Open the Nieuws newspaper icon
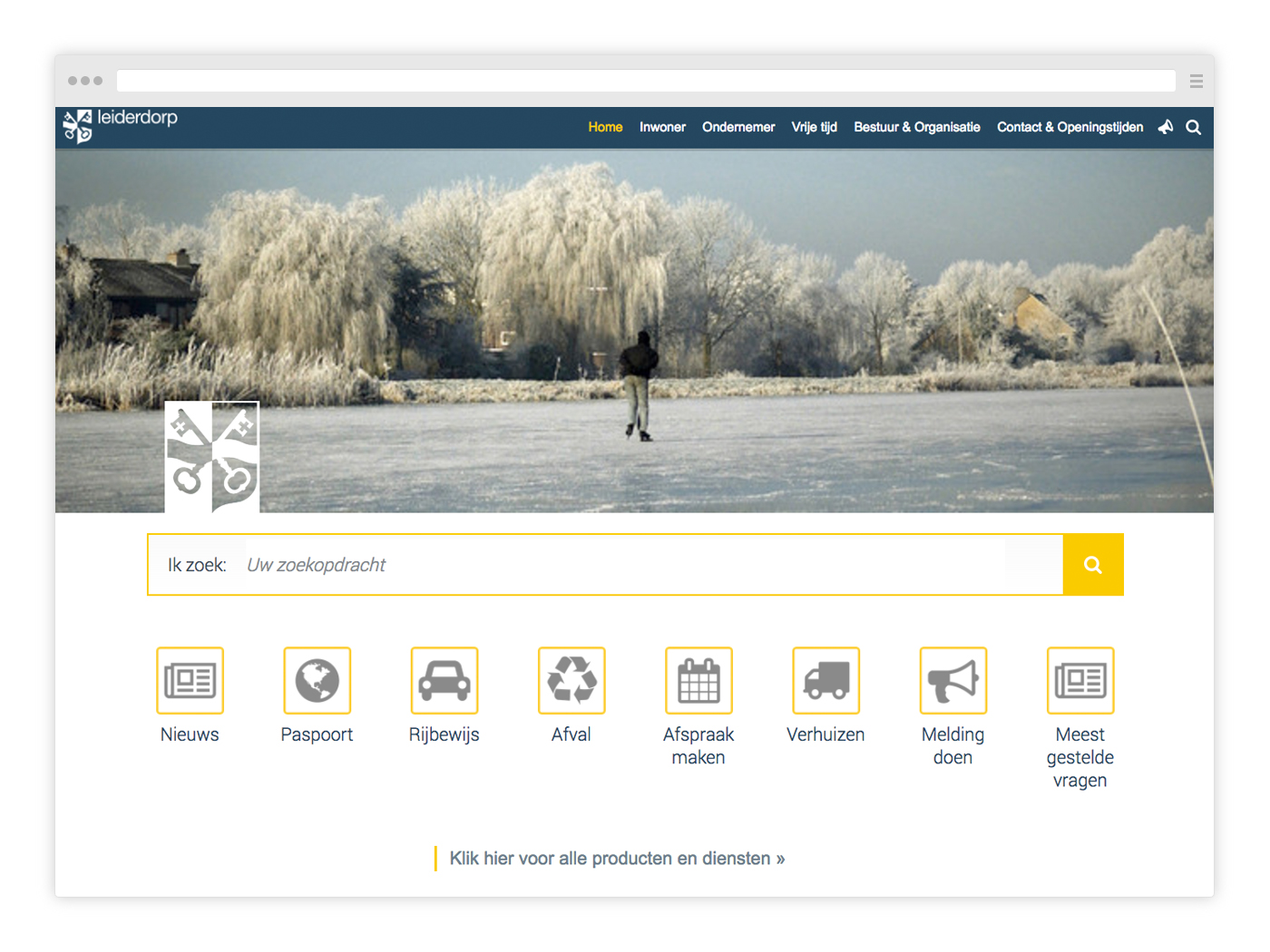This screenshot has width=1270, height=952. click(190, 680)
